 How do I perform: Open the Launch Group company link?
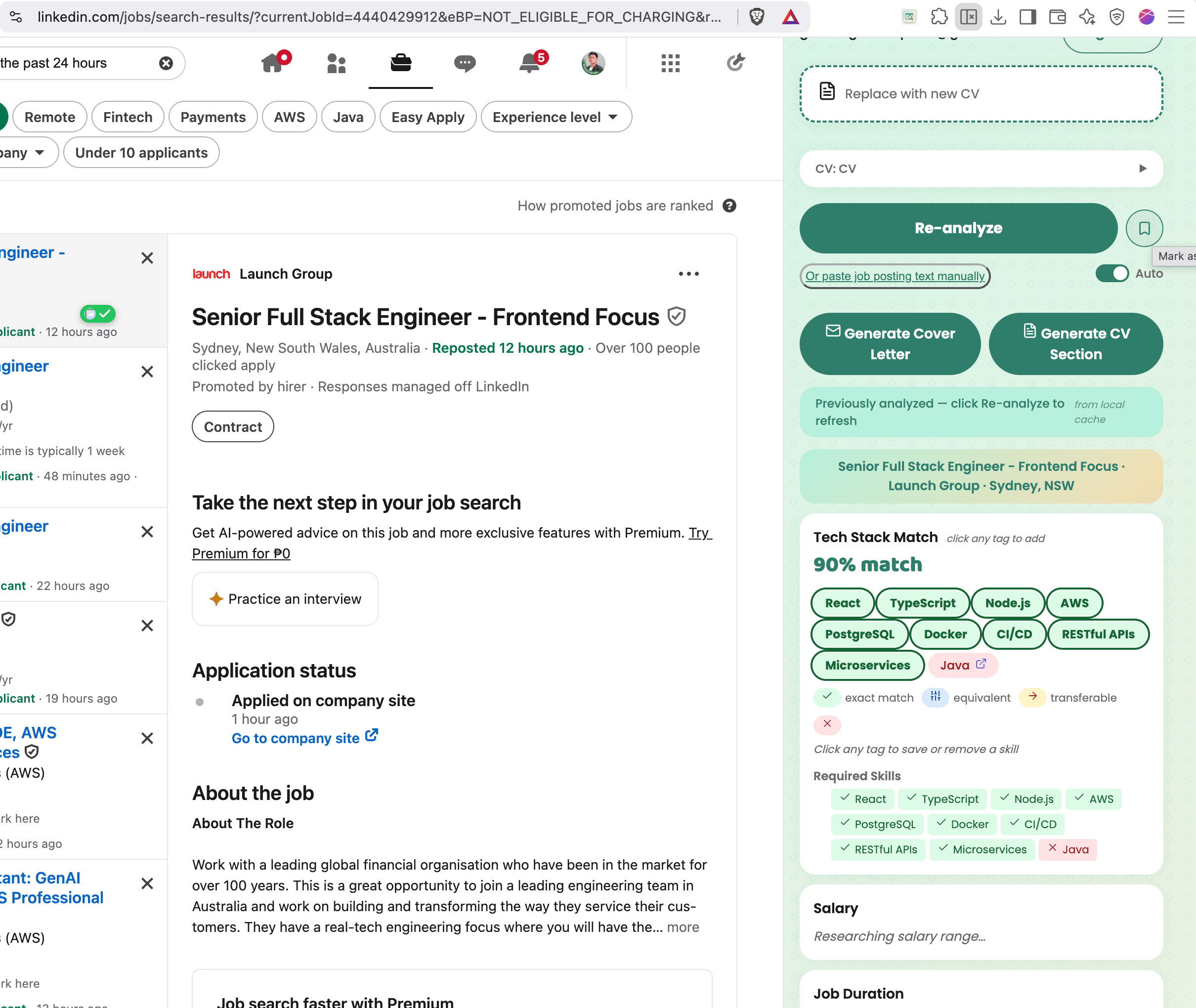[x=286, y=274]
